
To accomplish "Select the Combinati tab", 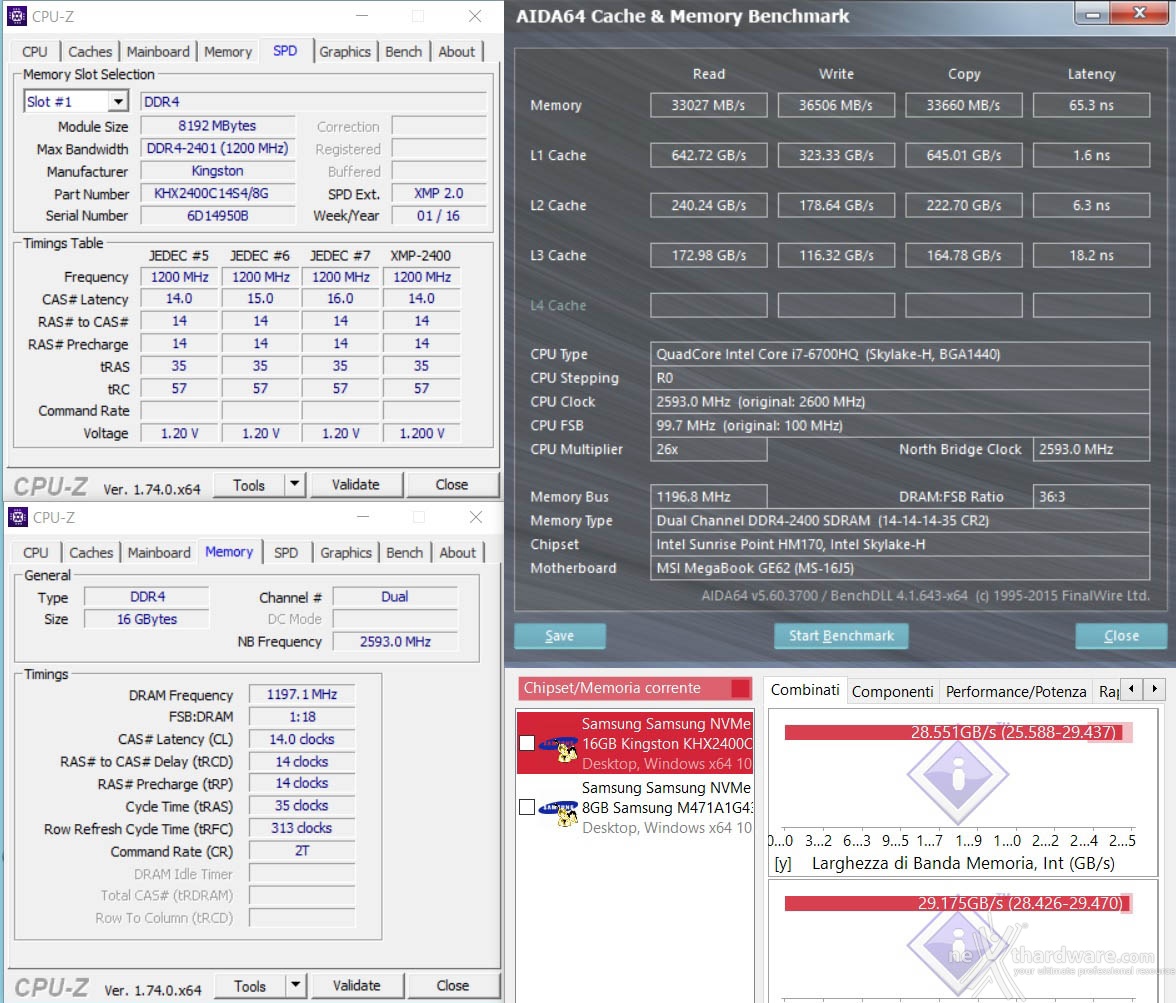I will tap(805, 689).
